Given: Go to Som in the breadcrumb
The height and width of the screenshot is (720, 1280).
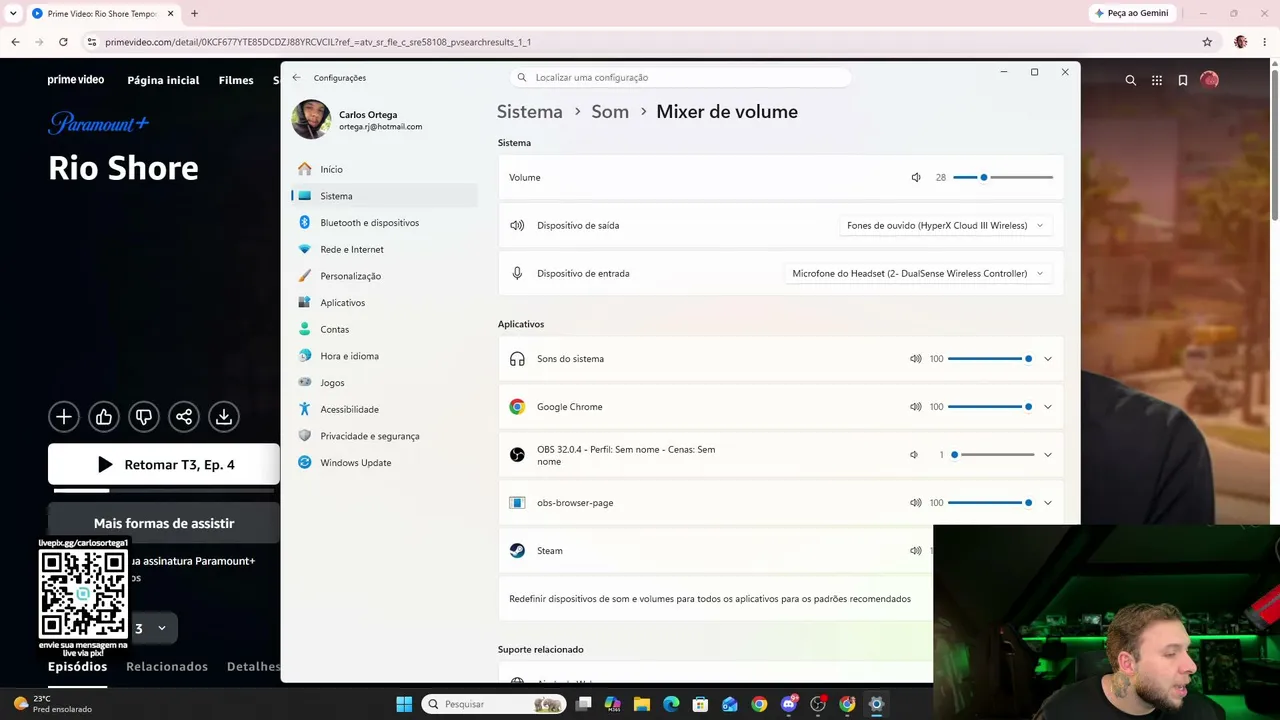Looking at the screenshot, I should coord(610,112).
